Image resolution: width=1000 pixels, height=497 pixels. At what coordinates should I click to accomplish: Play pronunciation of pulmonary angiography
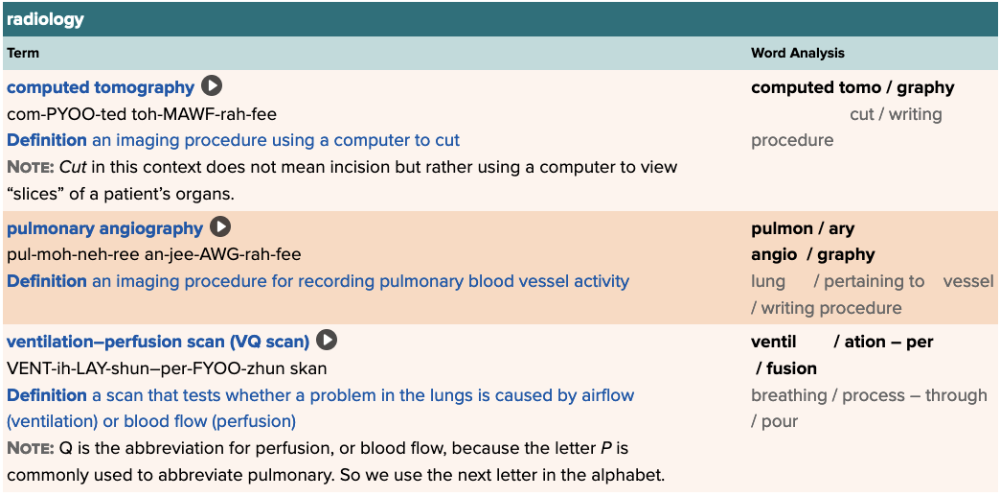tap(220, 228)
